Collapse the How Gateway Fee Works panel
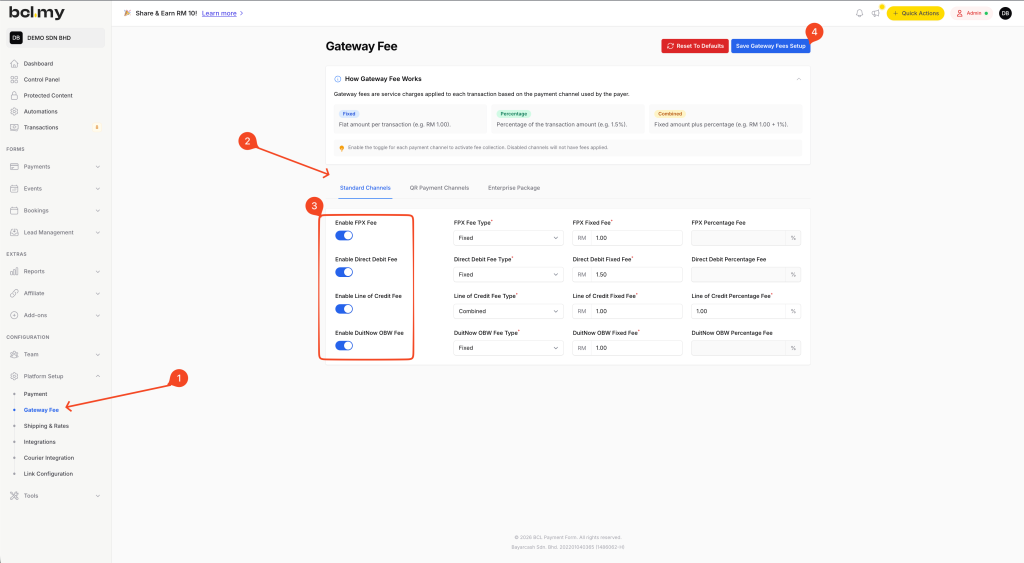The height and width of the screenshot is (563, 1024). click(797, 78)
